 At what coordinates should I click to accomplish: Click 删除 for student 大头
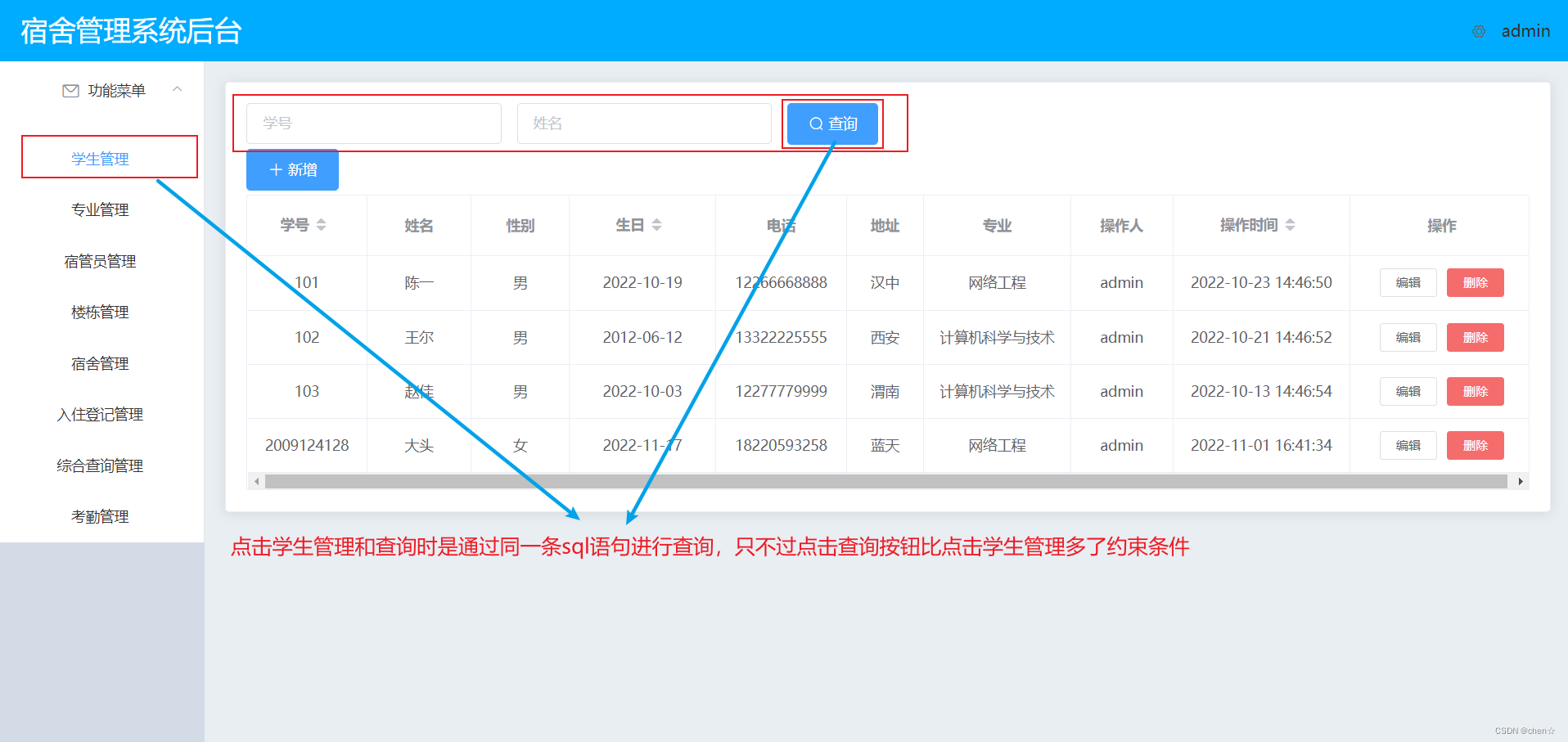tap(1475, 445)
